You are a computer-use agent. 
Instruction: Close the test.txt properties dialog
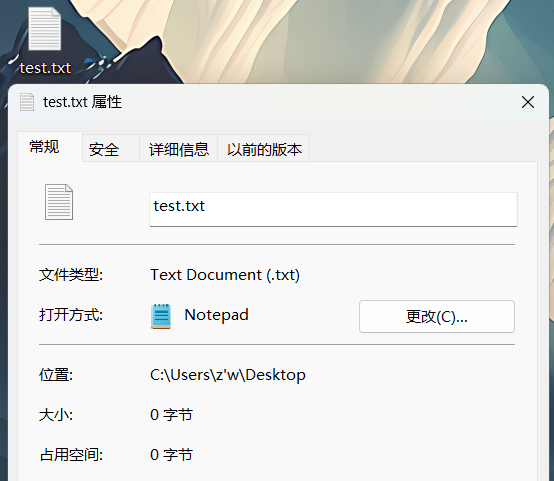pos(528,102)
